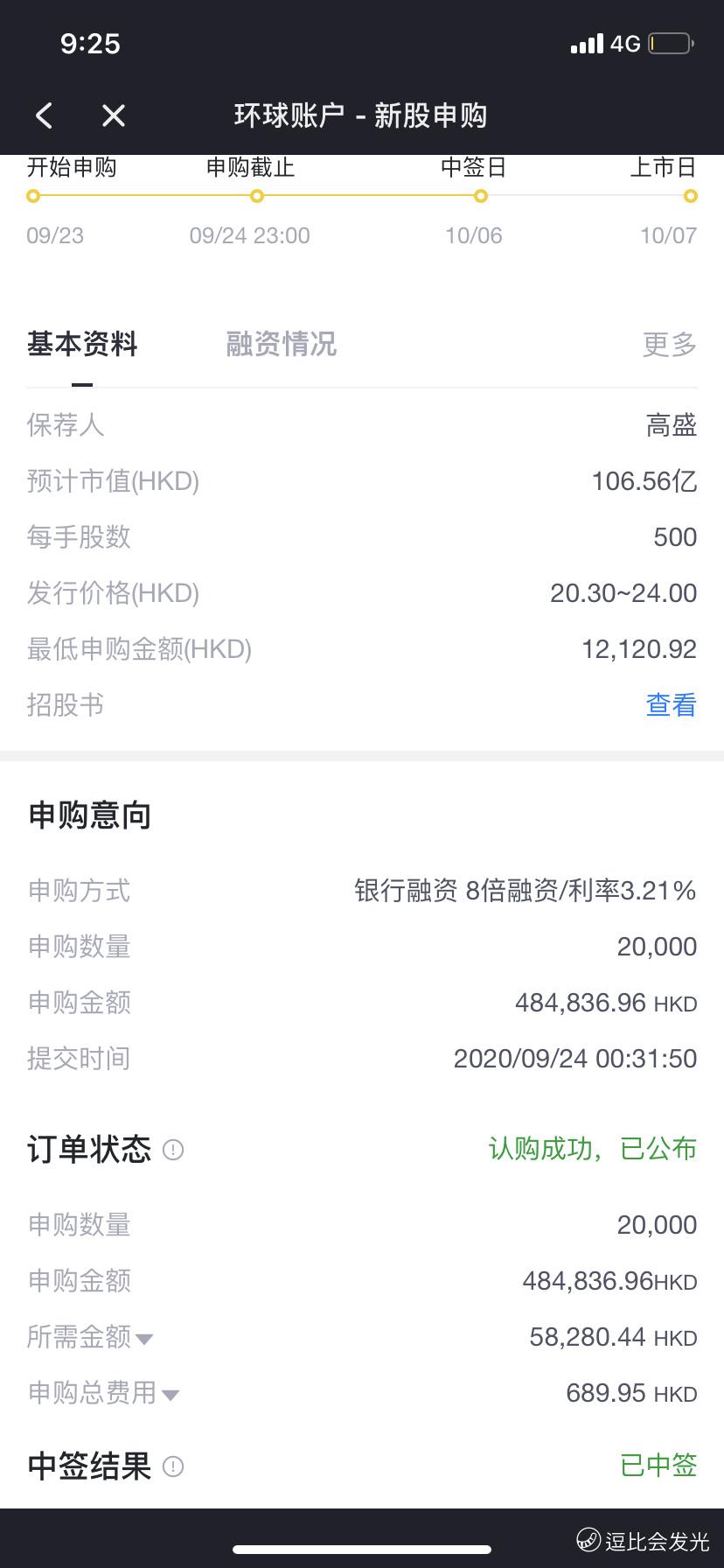Screen dimensions: 724x1568
Task: Tap info icon beside 订单状态
Action: [x=173, y=1149]
